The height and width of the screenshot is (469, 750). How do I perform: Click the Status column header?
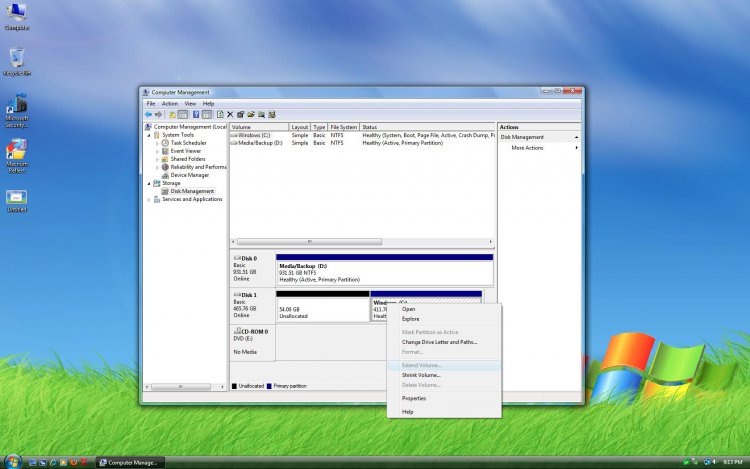click(427, 127)
